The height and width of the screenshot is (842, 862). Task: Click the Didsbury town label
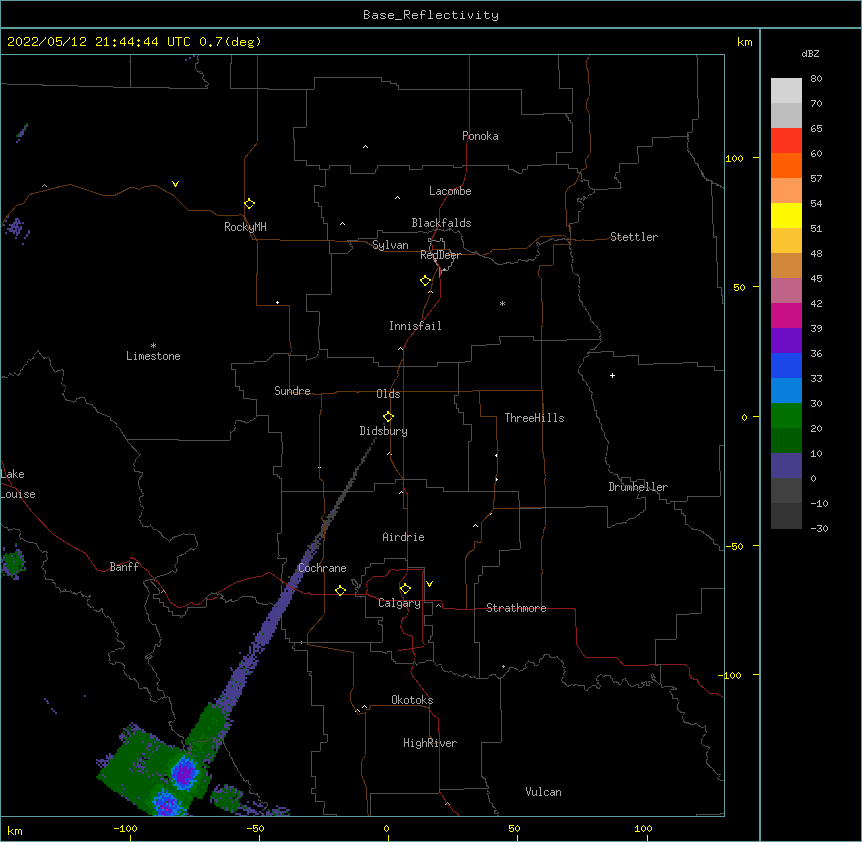(x=383, y=431)
